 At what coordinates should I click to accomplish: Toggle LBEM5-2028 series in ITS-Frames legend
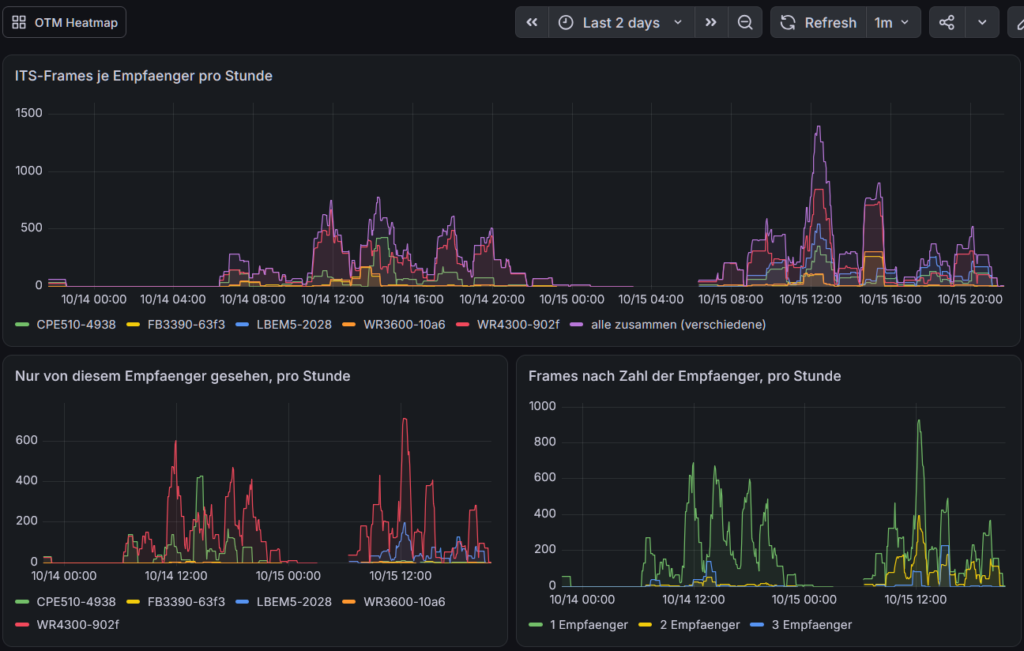294,325
